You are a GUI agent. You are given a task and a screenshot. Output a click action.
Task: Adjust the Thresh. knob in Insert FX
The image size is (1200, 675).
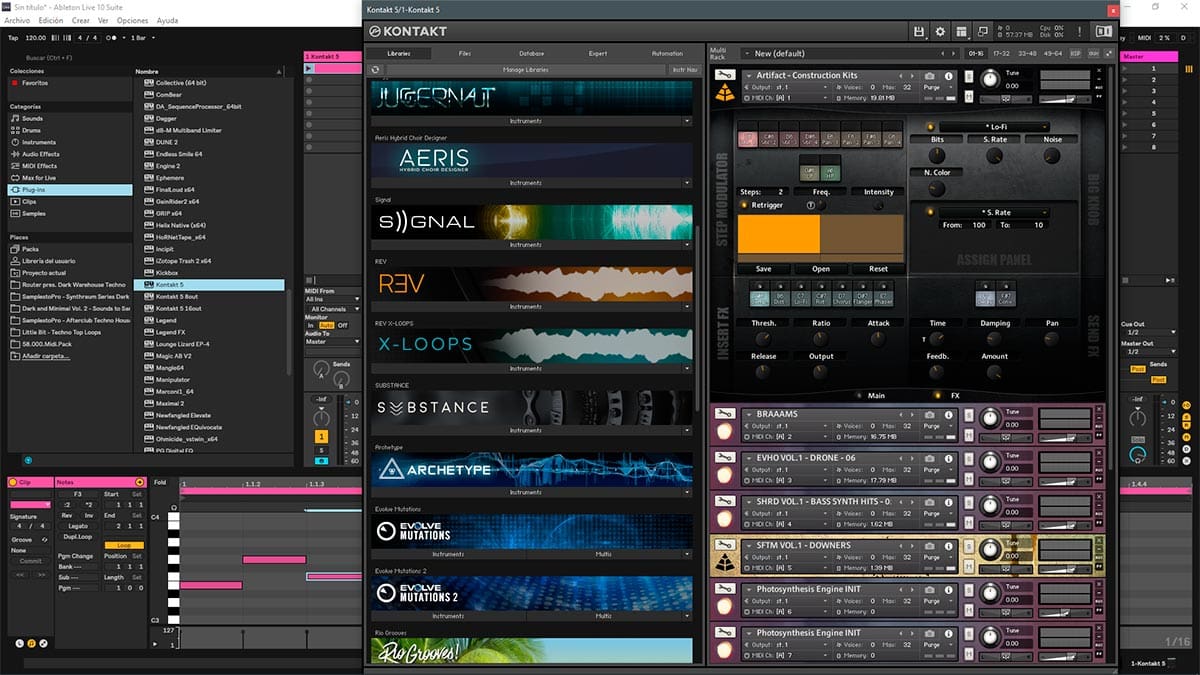click(x=763, y=339)
